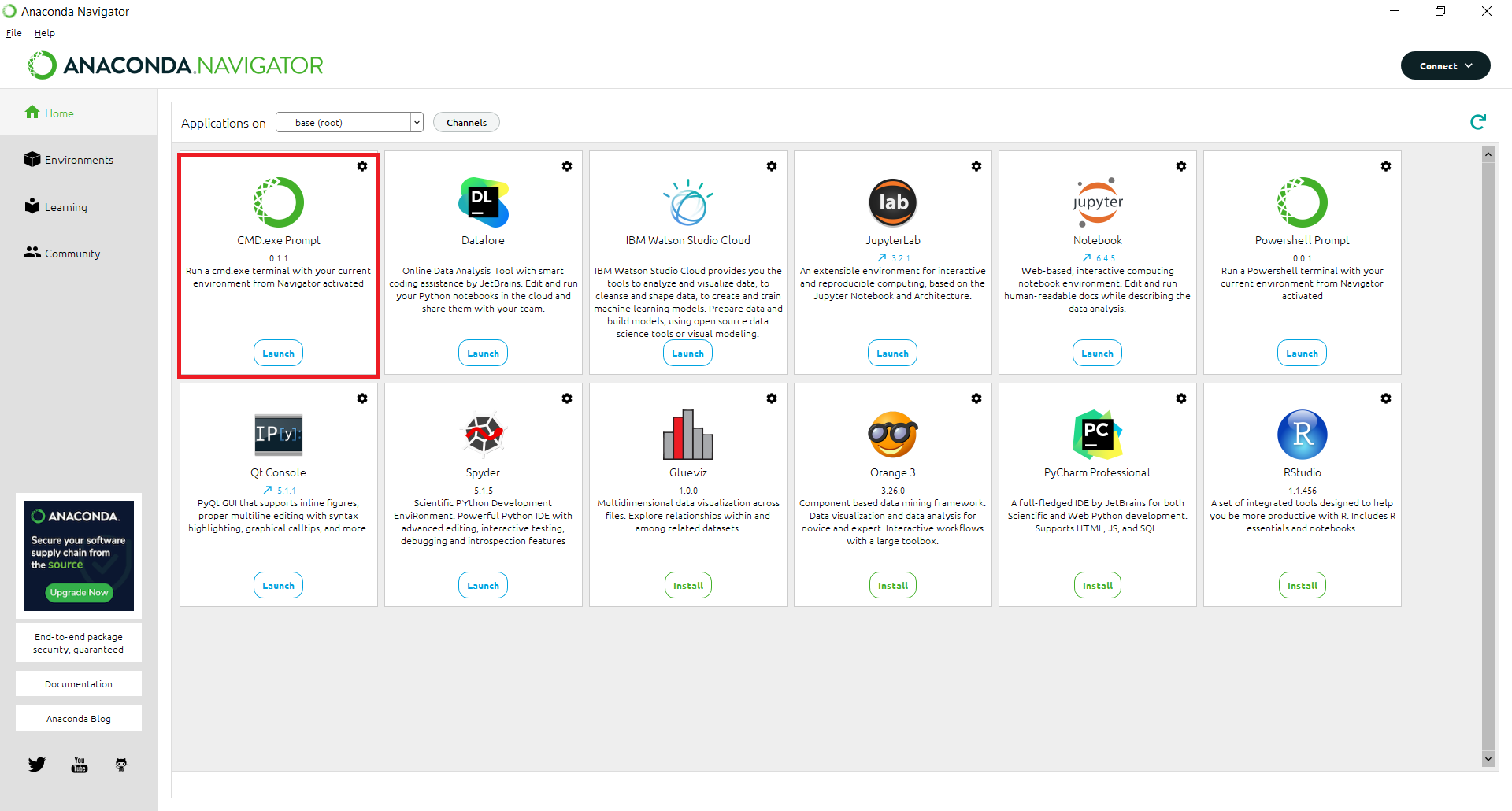Click Notebook update version 6.4.5
Screen dimensions: 1512x811
tap(1099, 258)
